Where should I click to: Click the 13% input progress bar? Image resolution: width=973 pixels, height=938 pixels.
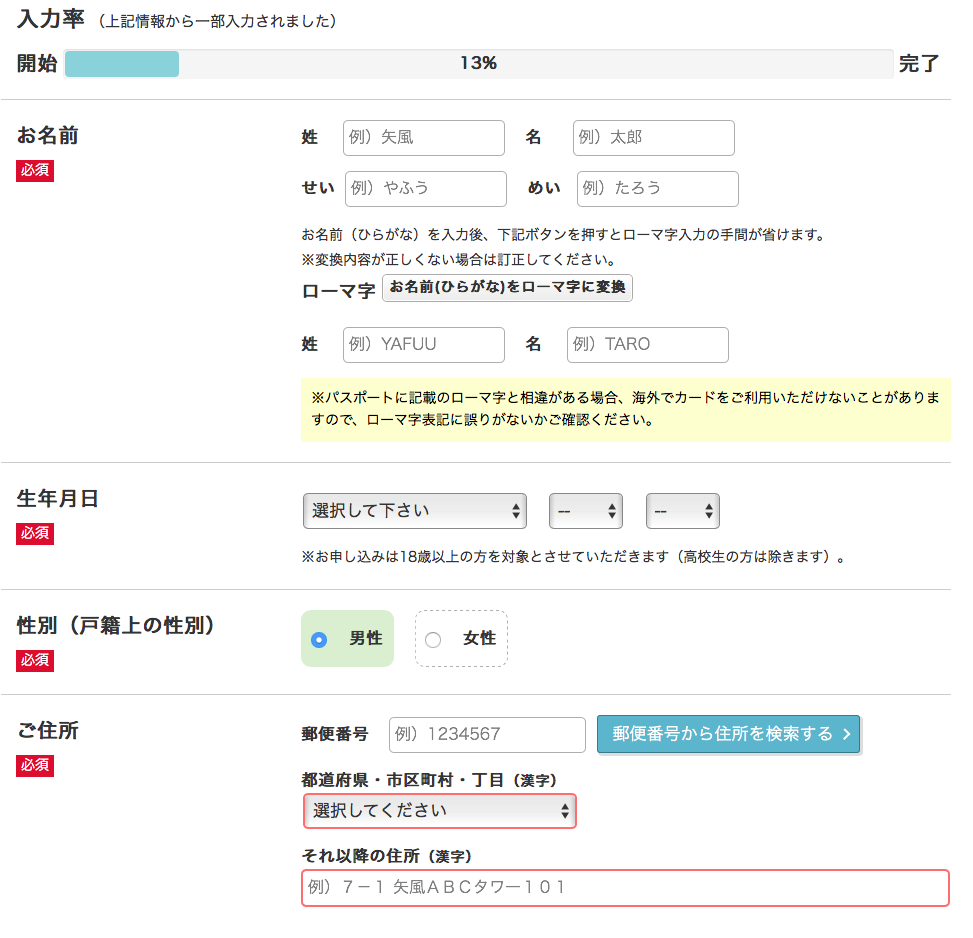tap(478, 64)
